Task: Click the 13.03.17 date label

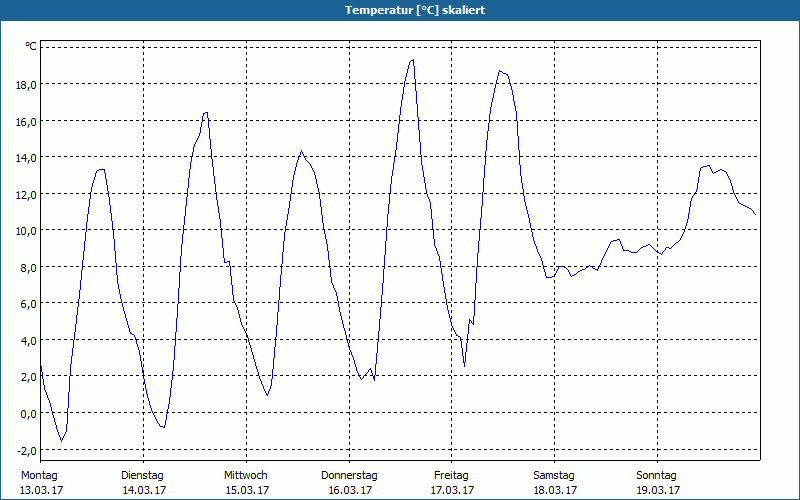Action: (41, 490)
